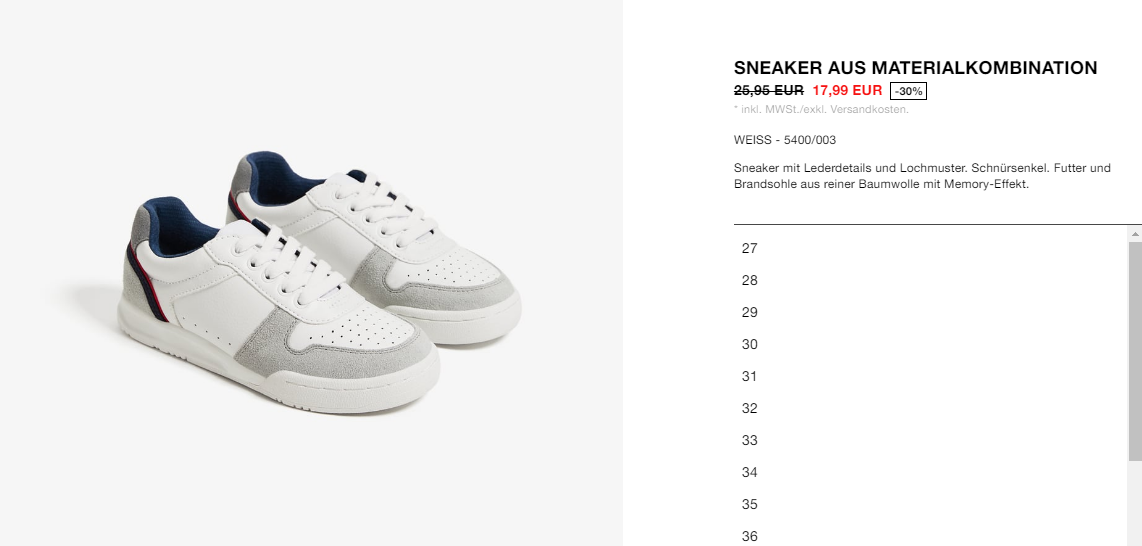This screenshot has width=1142, height=546.
Task: Pick size 35 from list
Action: (x=931, y=505)
